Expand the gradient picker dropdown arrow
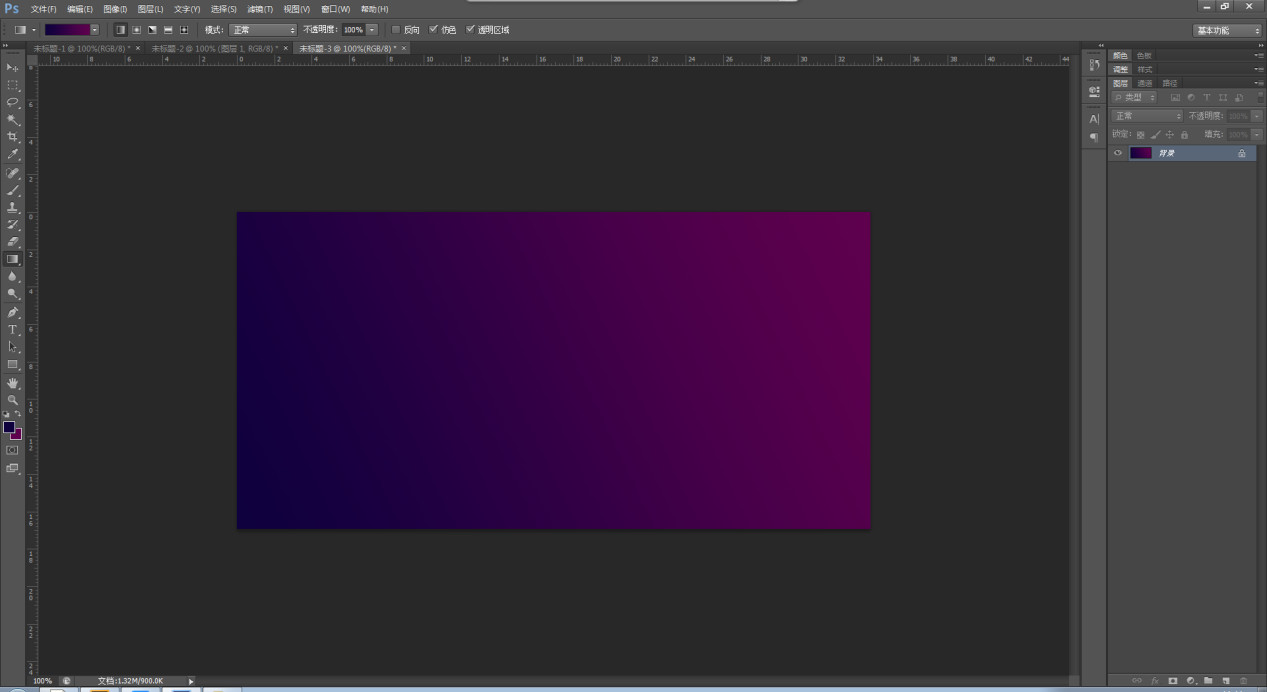1267x692 pixels. point(94,30)
